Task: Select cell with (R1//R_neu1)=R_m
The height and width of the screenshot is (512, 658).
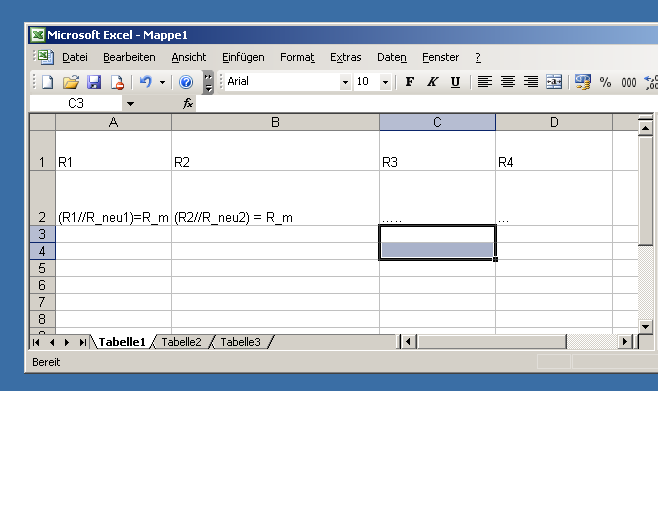Action: [x=113, y=198]
